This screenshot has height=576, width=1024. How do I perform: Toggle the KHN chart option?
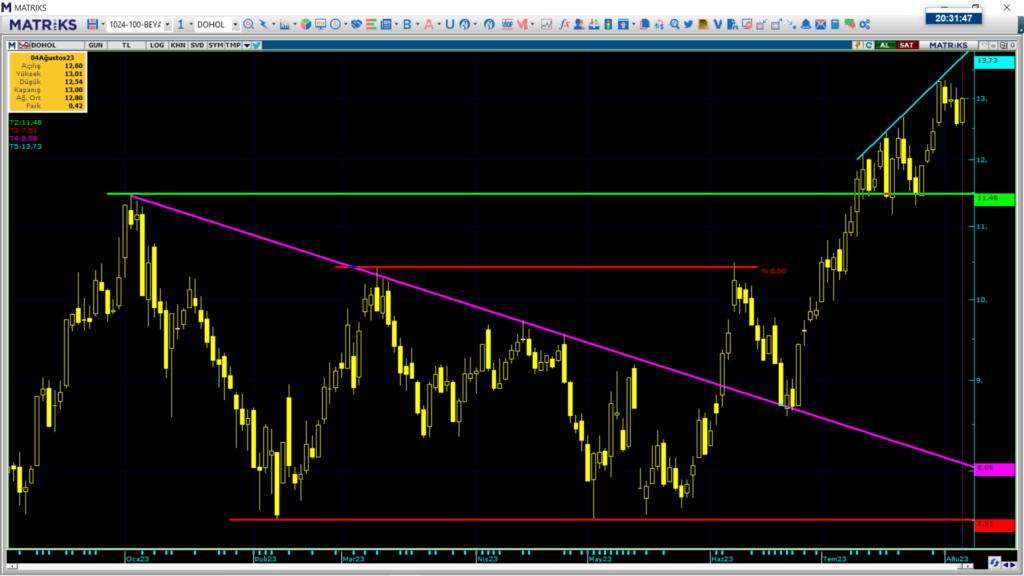point(178,45)
